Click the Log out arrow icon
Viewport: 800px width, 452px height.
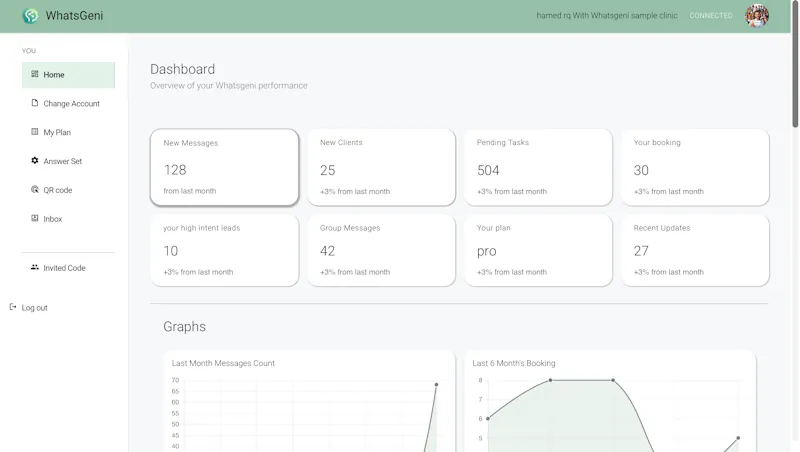(x=13, y=307)
